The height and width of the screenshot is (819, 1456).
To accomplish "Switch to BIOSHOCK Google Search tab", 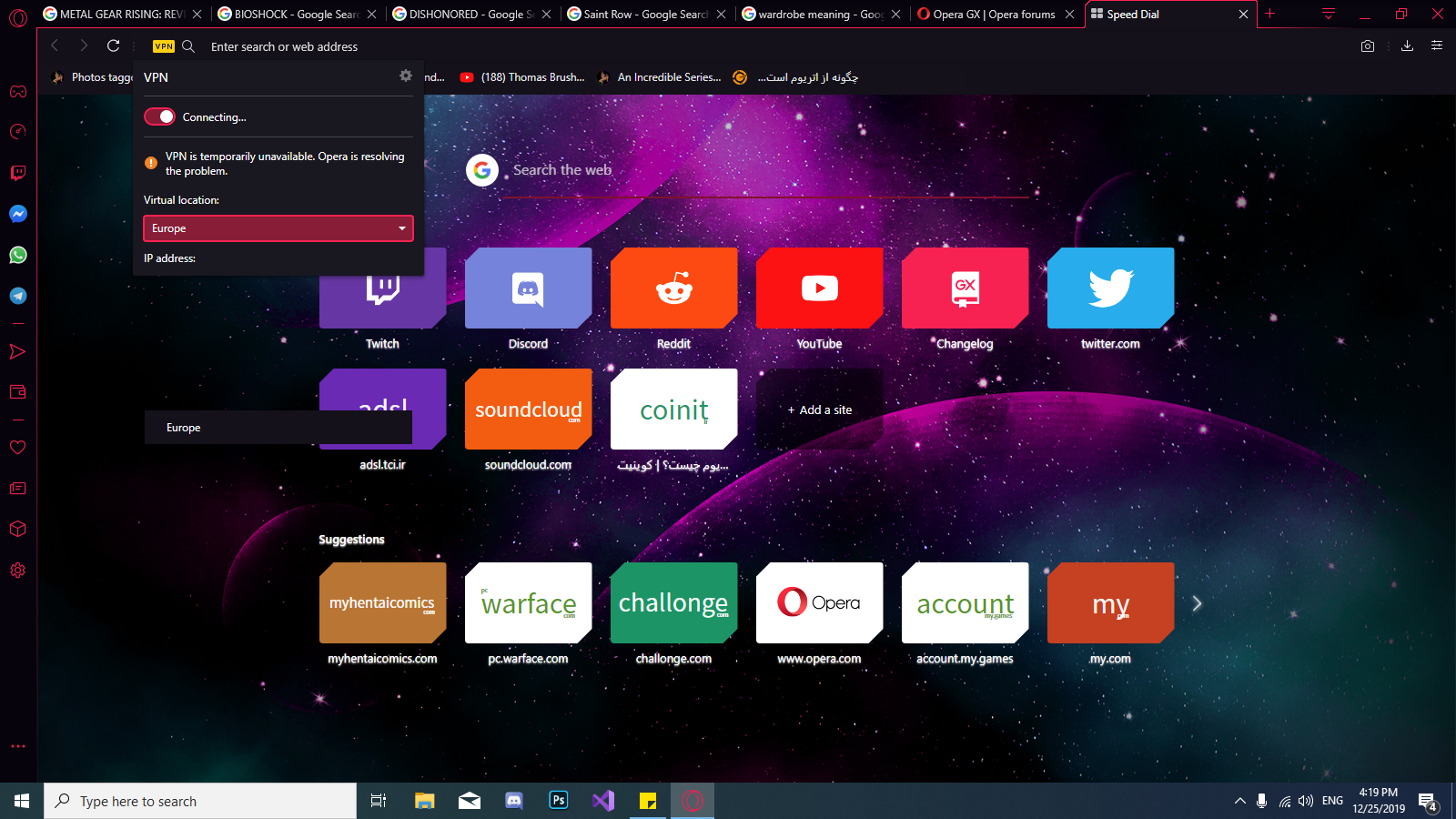I will click(298, 15).
